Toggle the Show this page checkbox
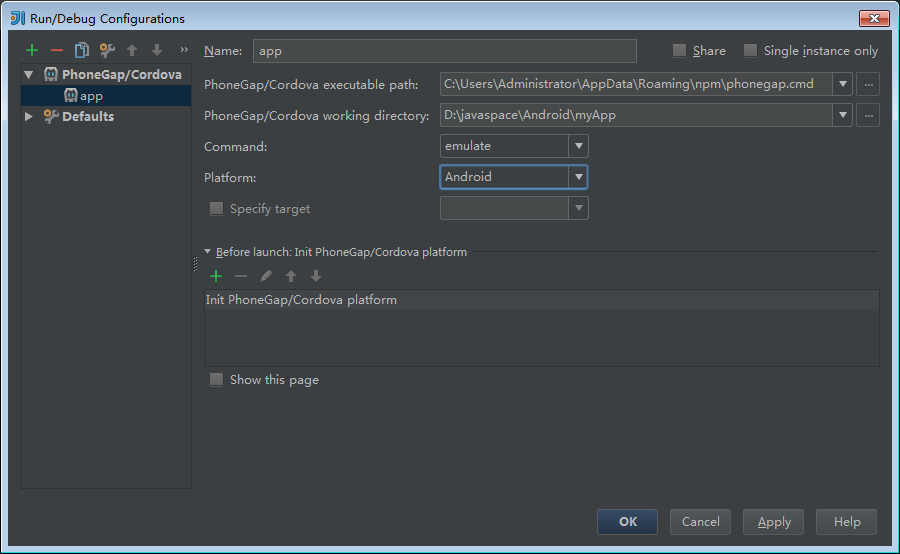 pos(216,379)
